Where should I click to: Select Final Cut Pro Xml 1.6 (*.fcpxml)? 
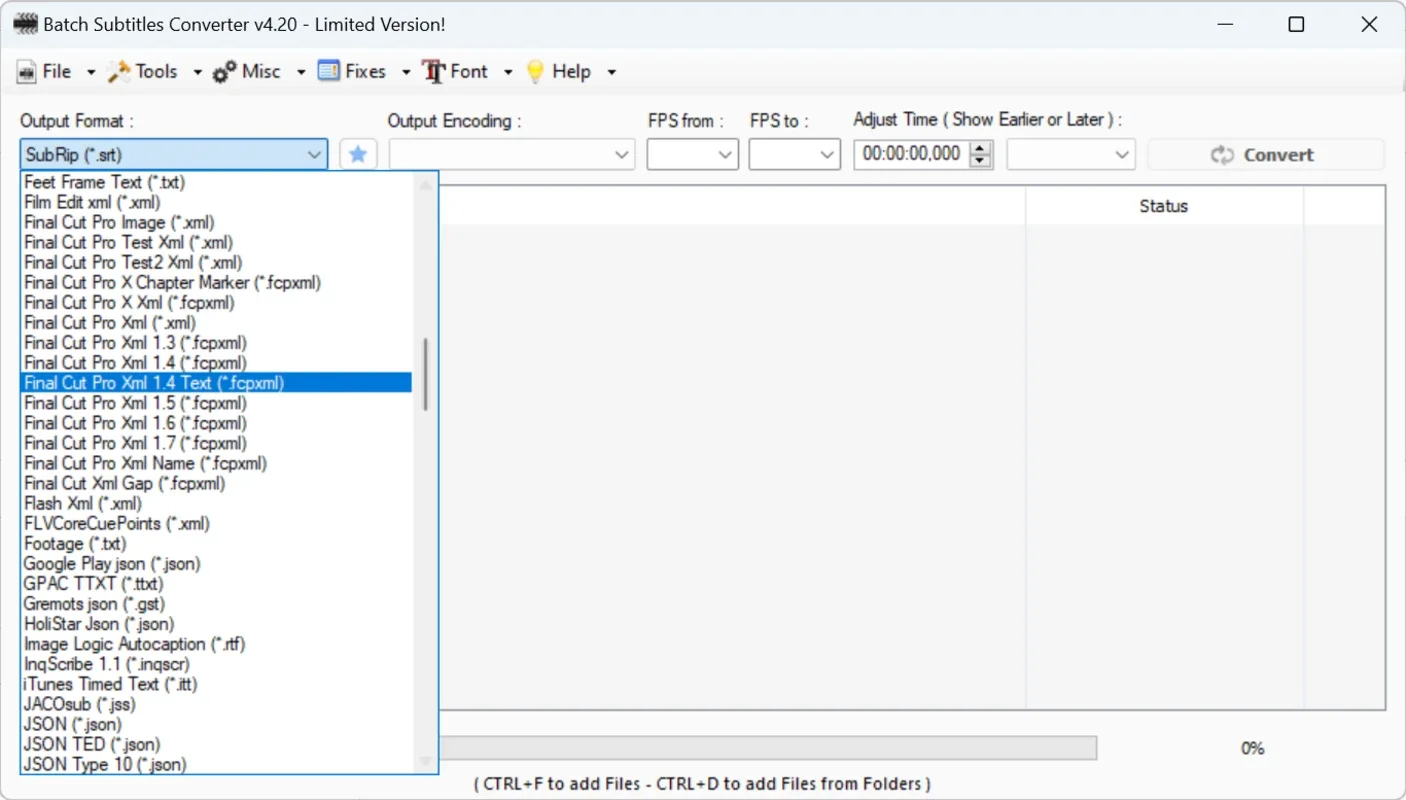point(217,423)
